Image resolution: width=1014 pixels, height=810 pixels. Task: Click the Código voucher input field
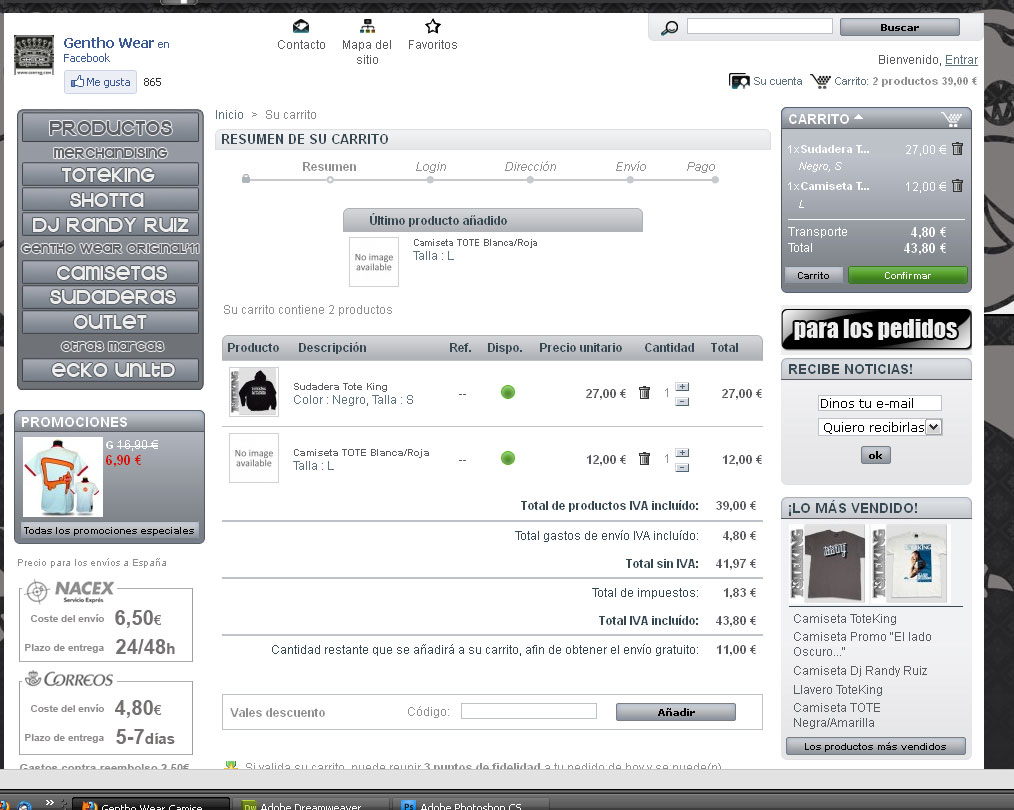tap(528, 711)
